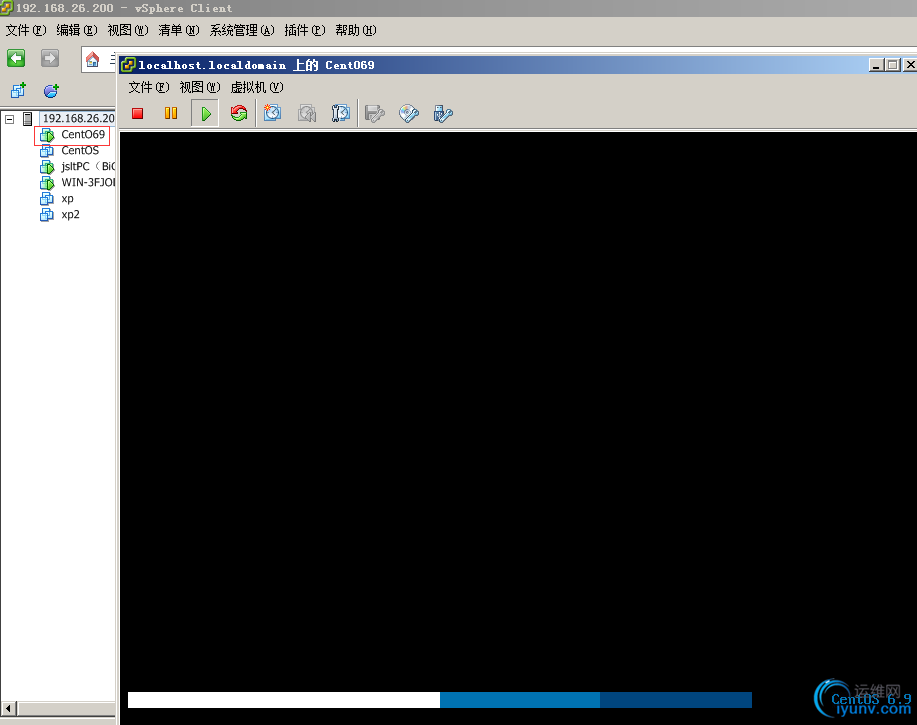Click the red Power Off button

coord(137,113)
